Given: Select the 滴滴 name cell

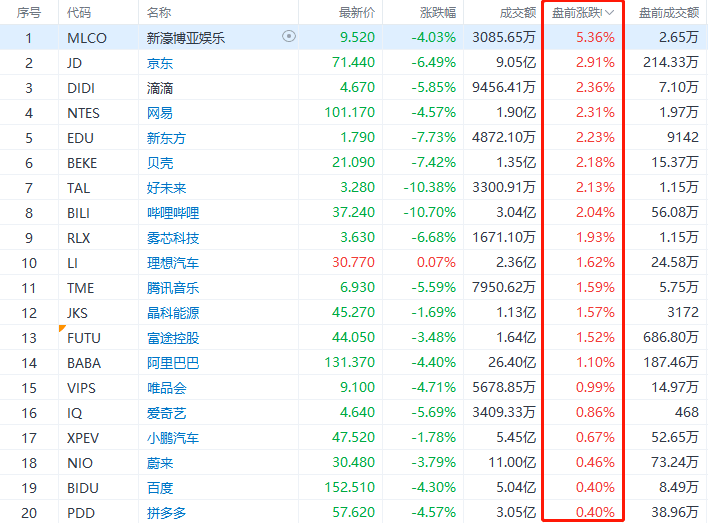Looking at the screenshot, I should pyautogui.click(x=160, y=88).
